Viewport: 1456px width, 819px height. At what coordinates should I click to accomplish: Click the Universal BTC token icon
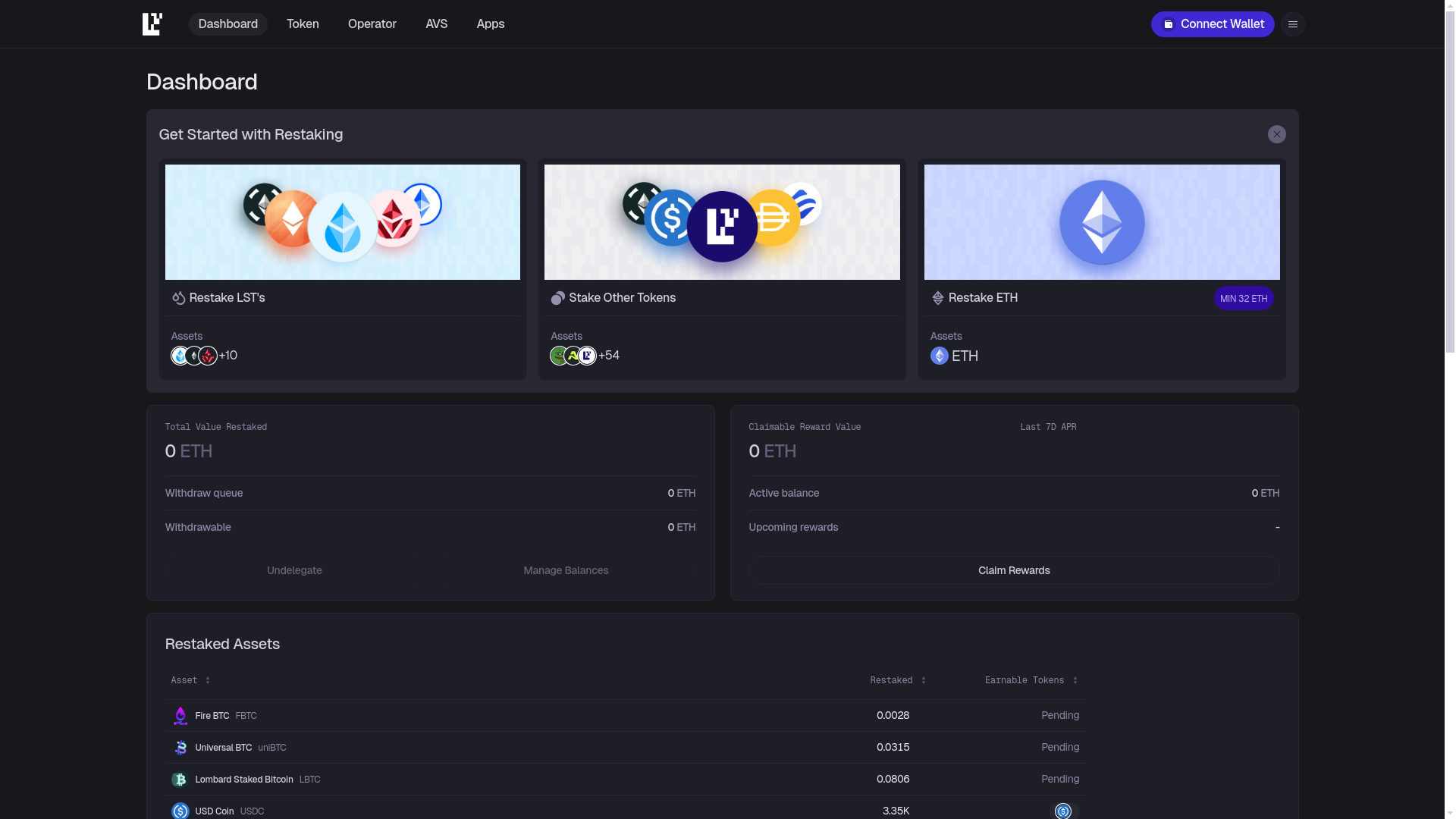(180, 748)
